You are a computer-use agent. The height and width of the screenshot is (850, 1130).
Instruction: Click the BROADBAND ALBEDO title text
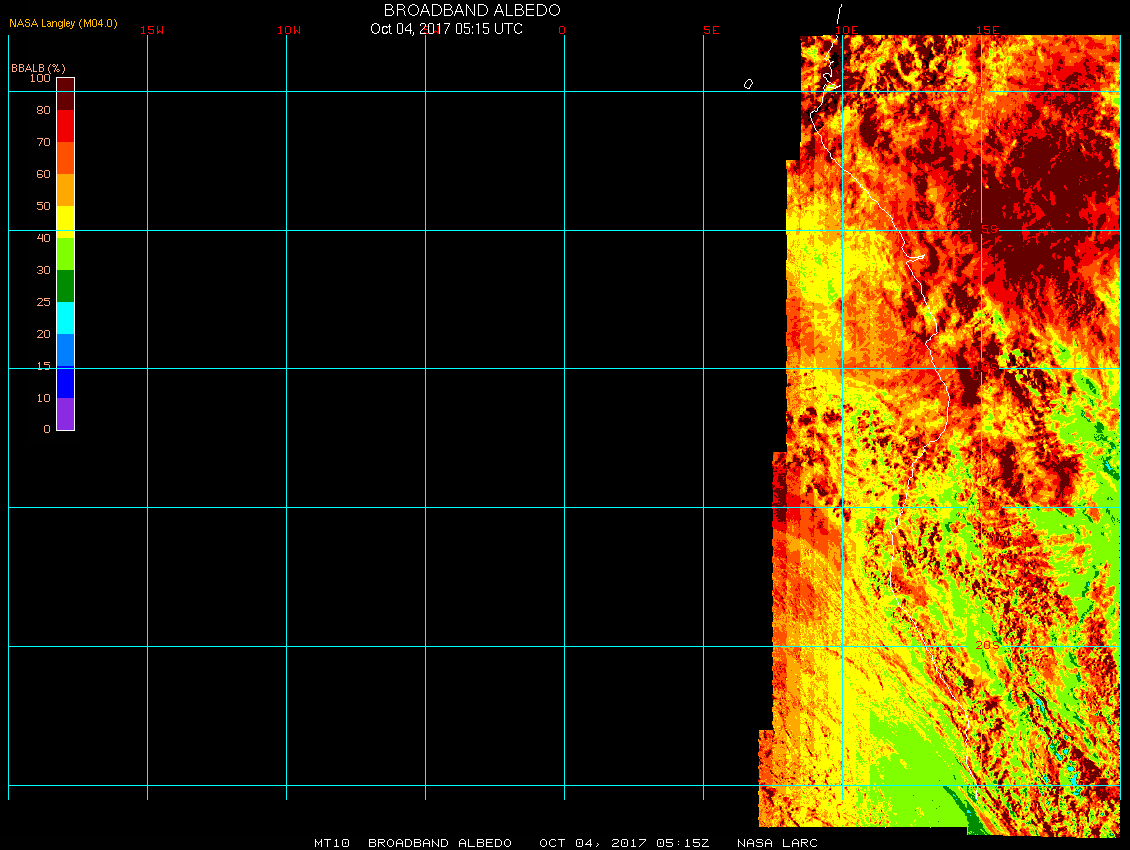[x=472, y=10]
